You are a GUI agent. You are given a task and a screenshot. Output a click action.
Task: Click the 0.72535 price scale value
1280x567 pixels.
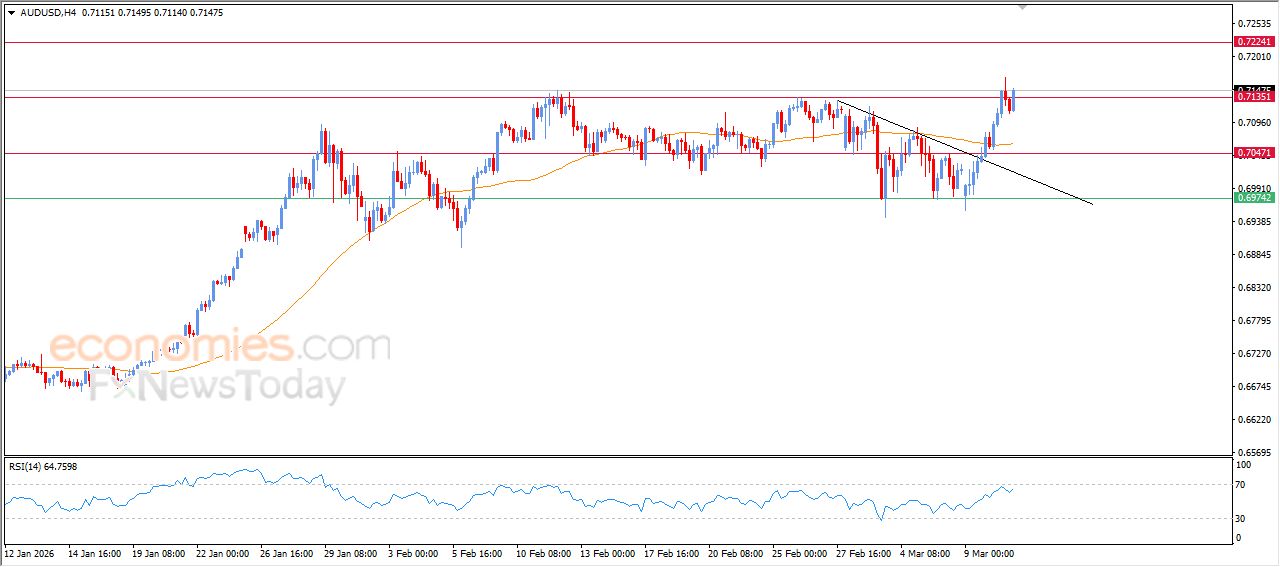1253,23
